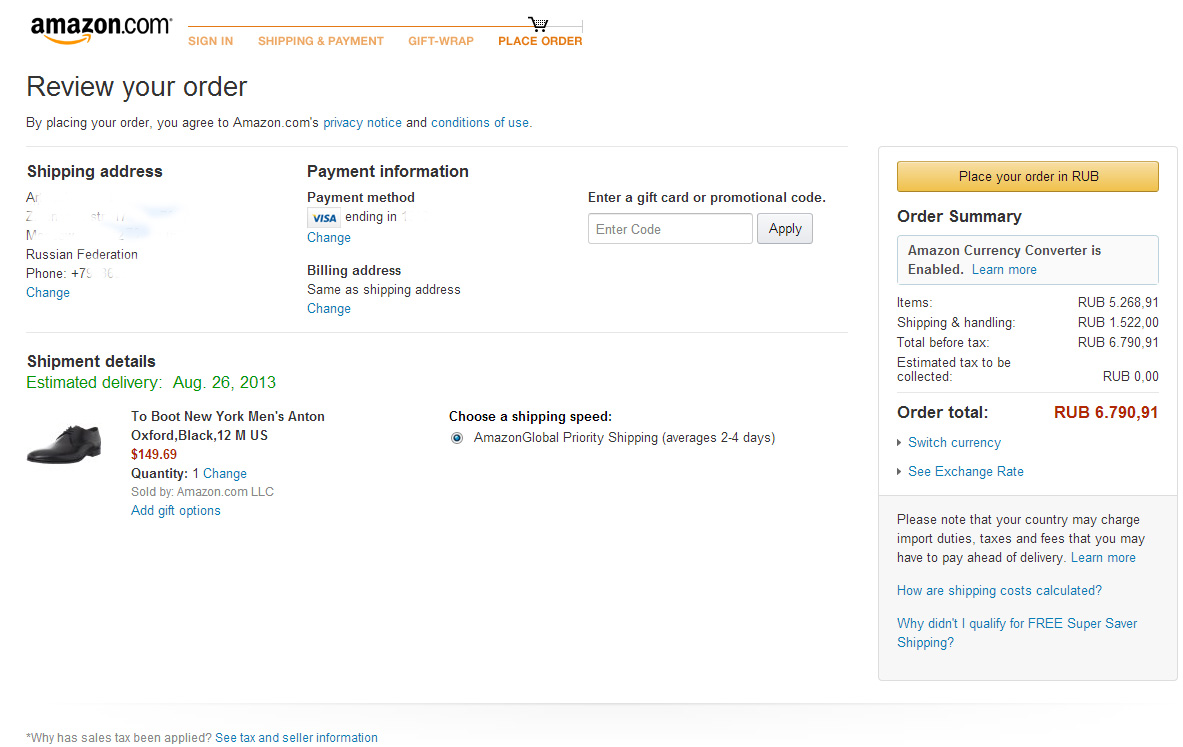Go to the Sign In step
The width and height of the screenshot is (1183, 747).
pyautogui.click(x=210, y=41)
